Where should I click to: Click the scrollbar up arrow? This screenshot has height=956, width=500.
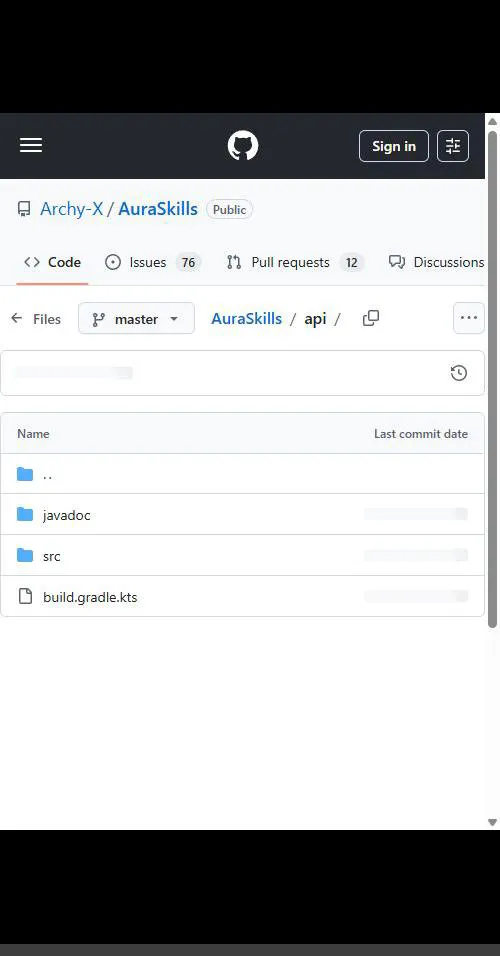(493, 121)
